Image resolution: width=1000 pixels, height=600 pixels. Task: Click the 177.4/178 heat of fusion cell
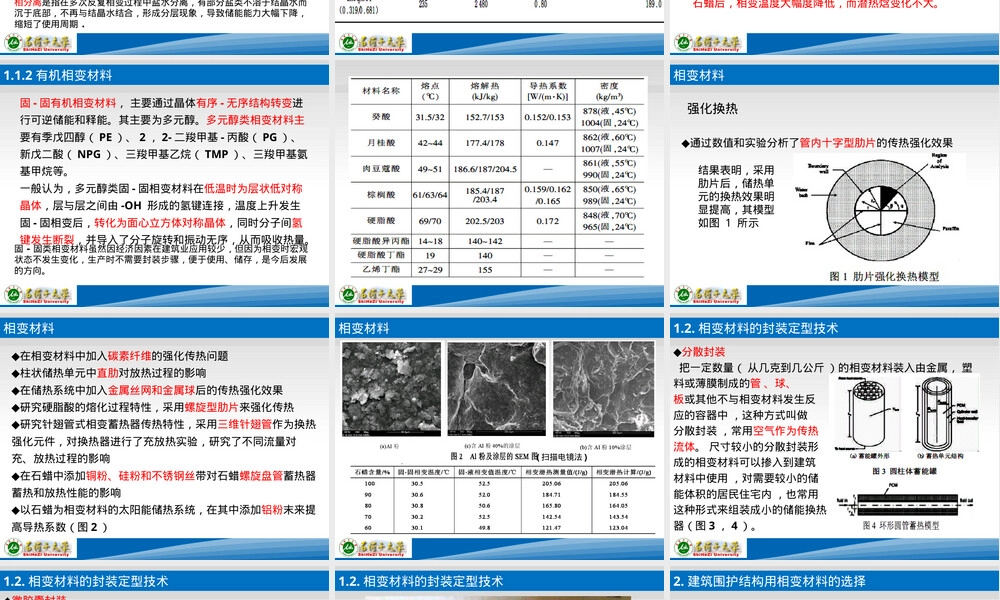pos(485,143)
